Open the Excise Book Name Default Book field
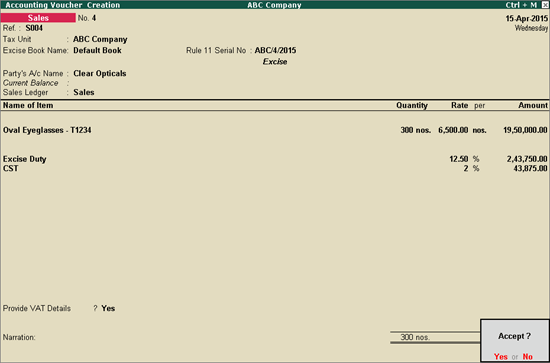Image resolution: width=550 pixels, height=363 pixels. pyautogui.click(x=97, y=51)
